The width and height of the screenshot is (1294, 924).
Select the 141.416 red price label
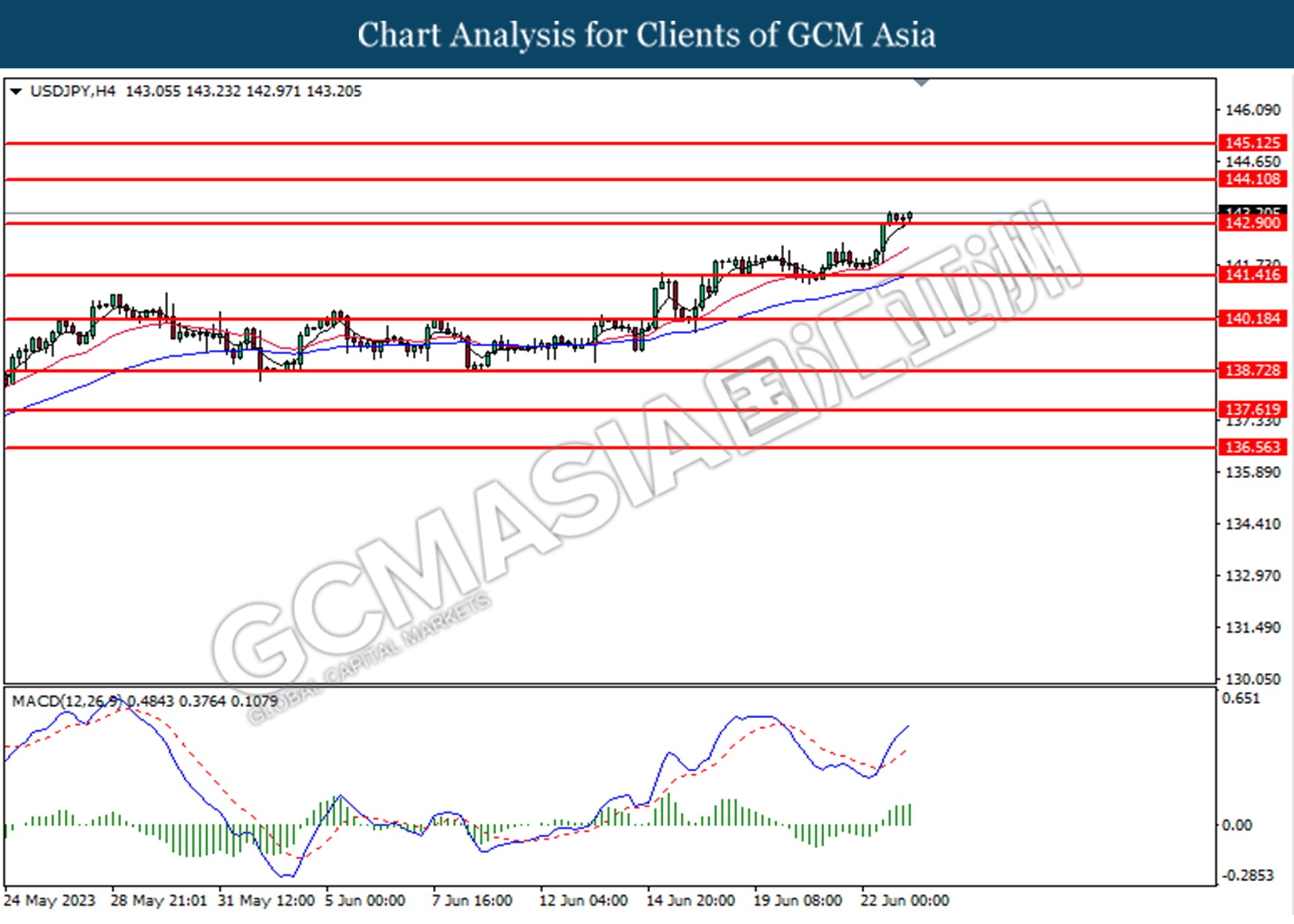(1253, 275)
